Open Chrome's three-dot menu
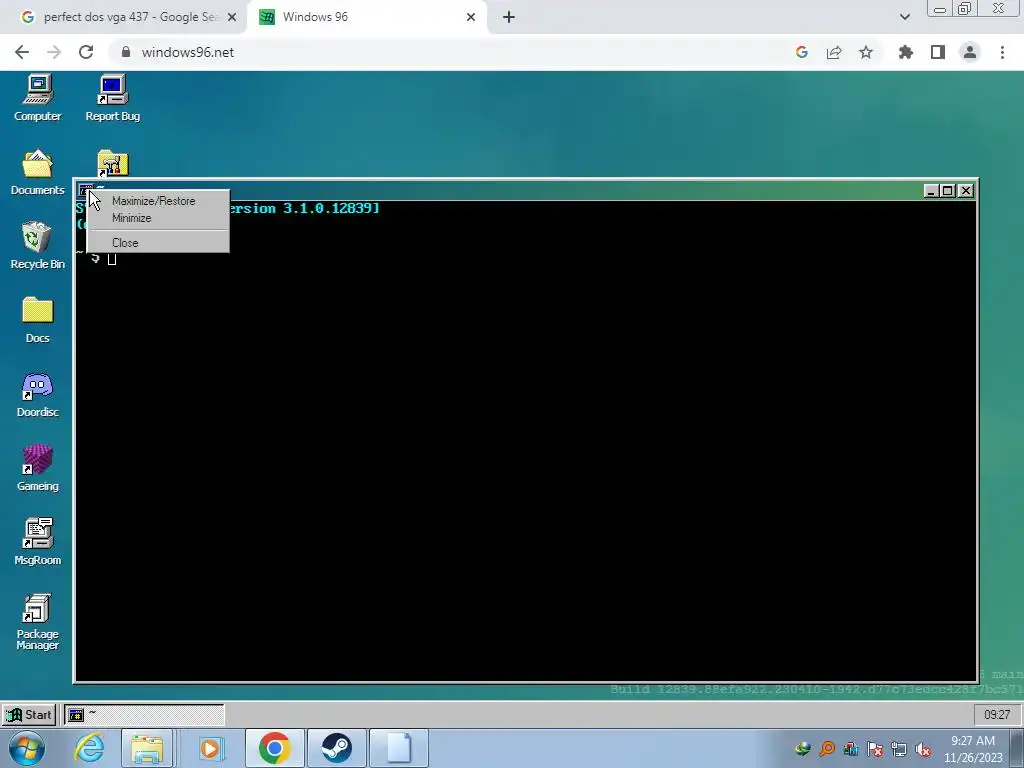Viewport: 1024px width, 768px height. coord(1002,52)
